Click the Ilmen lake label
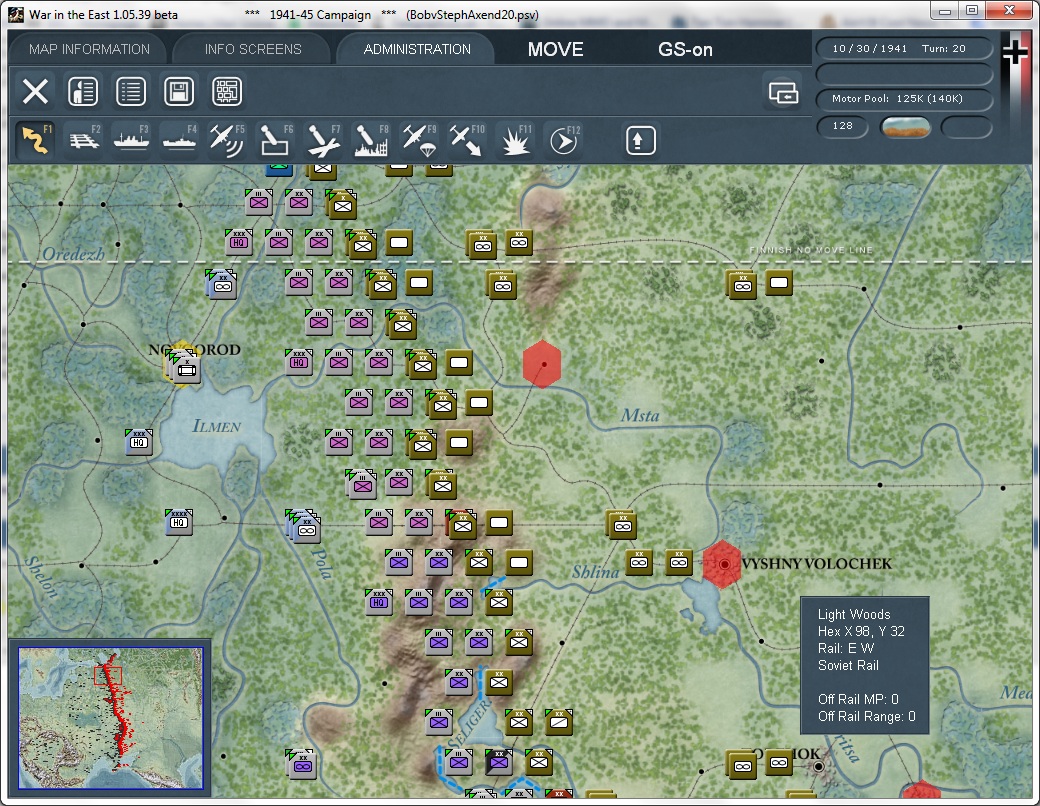Image resolution: width=1040 pixels, height=806 pixels. (216, 426)
